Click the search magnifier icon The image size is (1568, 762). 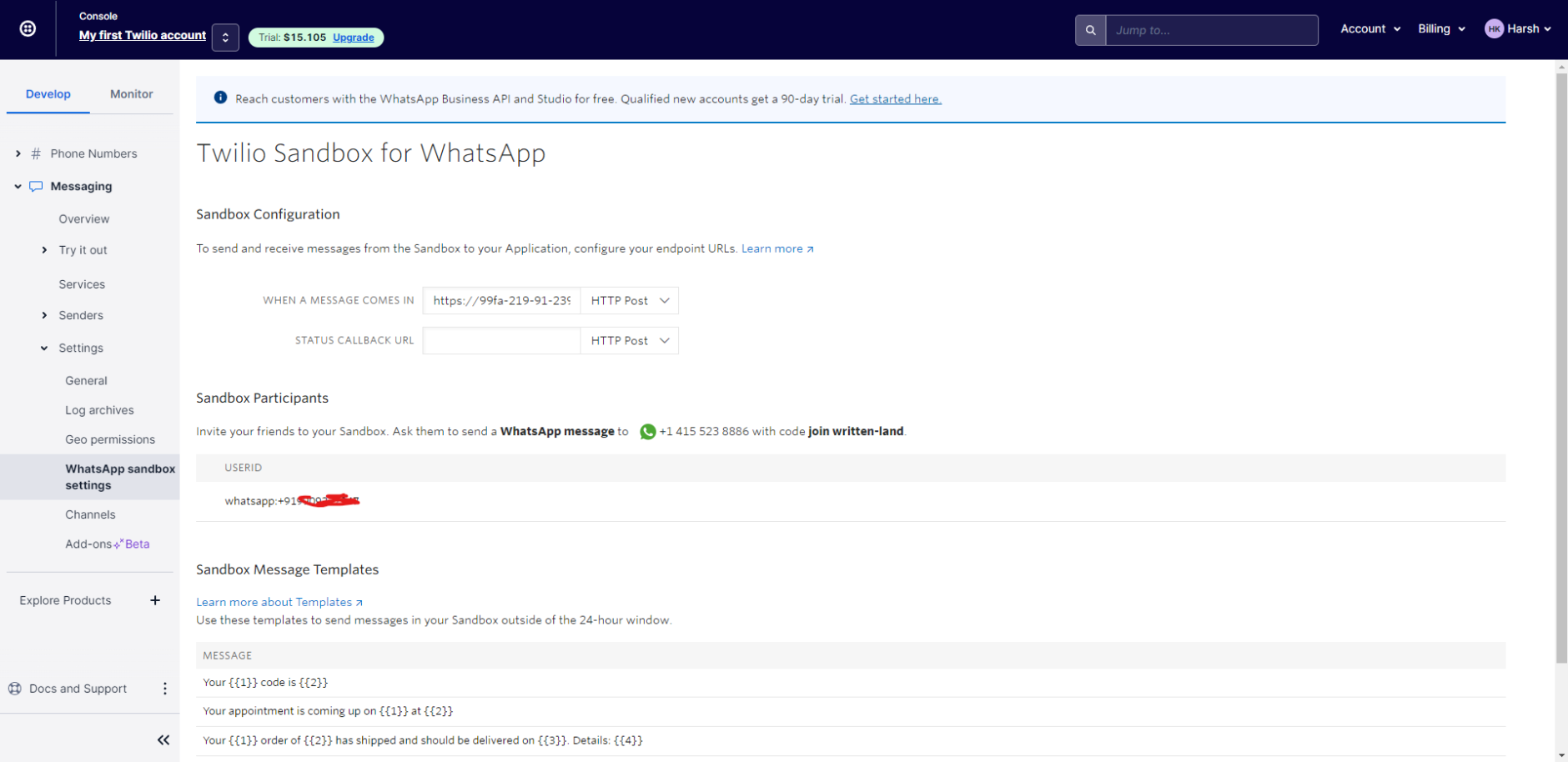point(1090,30)
